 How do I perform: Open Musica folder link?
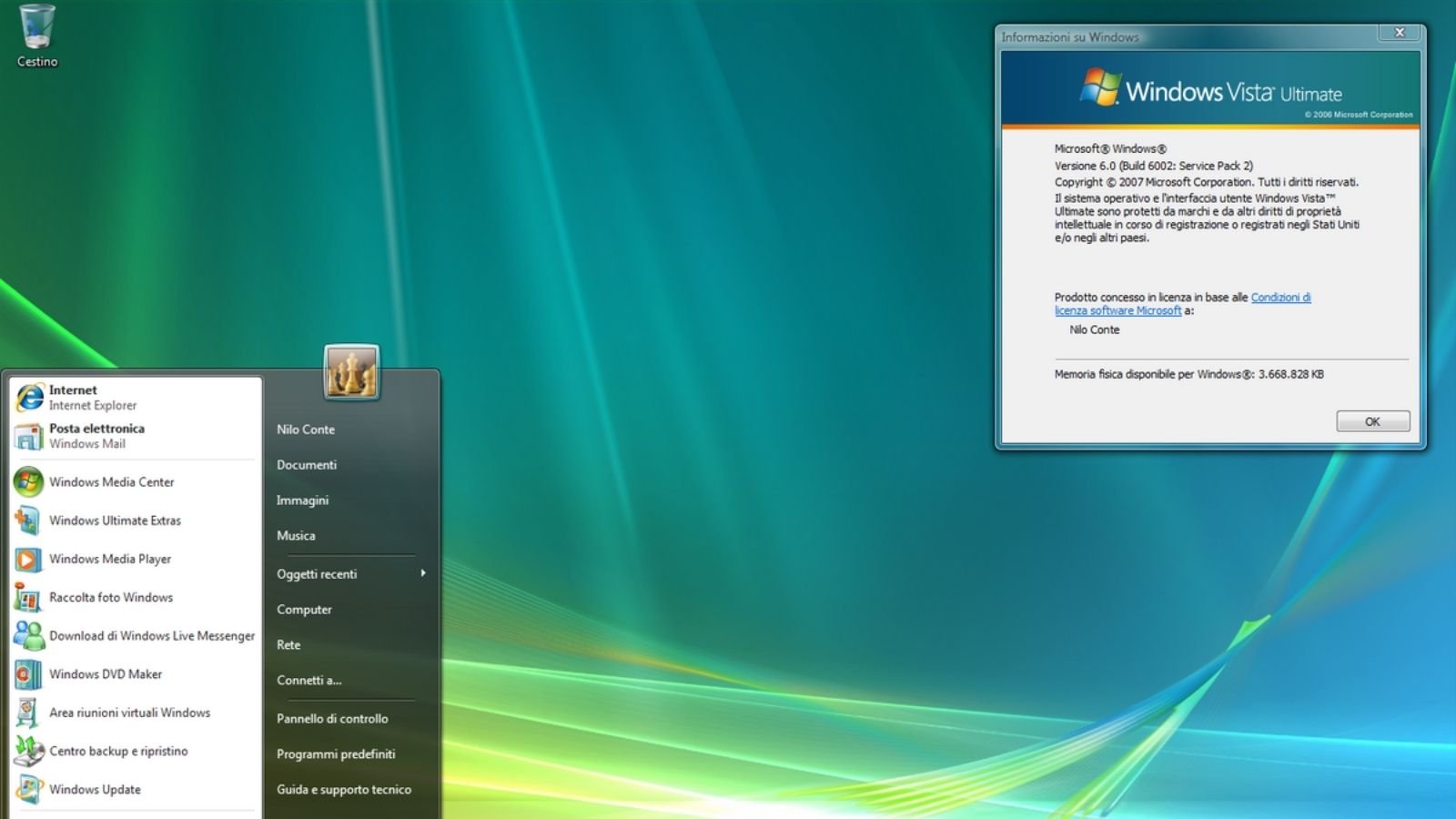click(296, 536)
